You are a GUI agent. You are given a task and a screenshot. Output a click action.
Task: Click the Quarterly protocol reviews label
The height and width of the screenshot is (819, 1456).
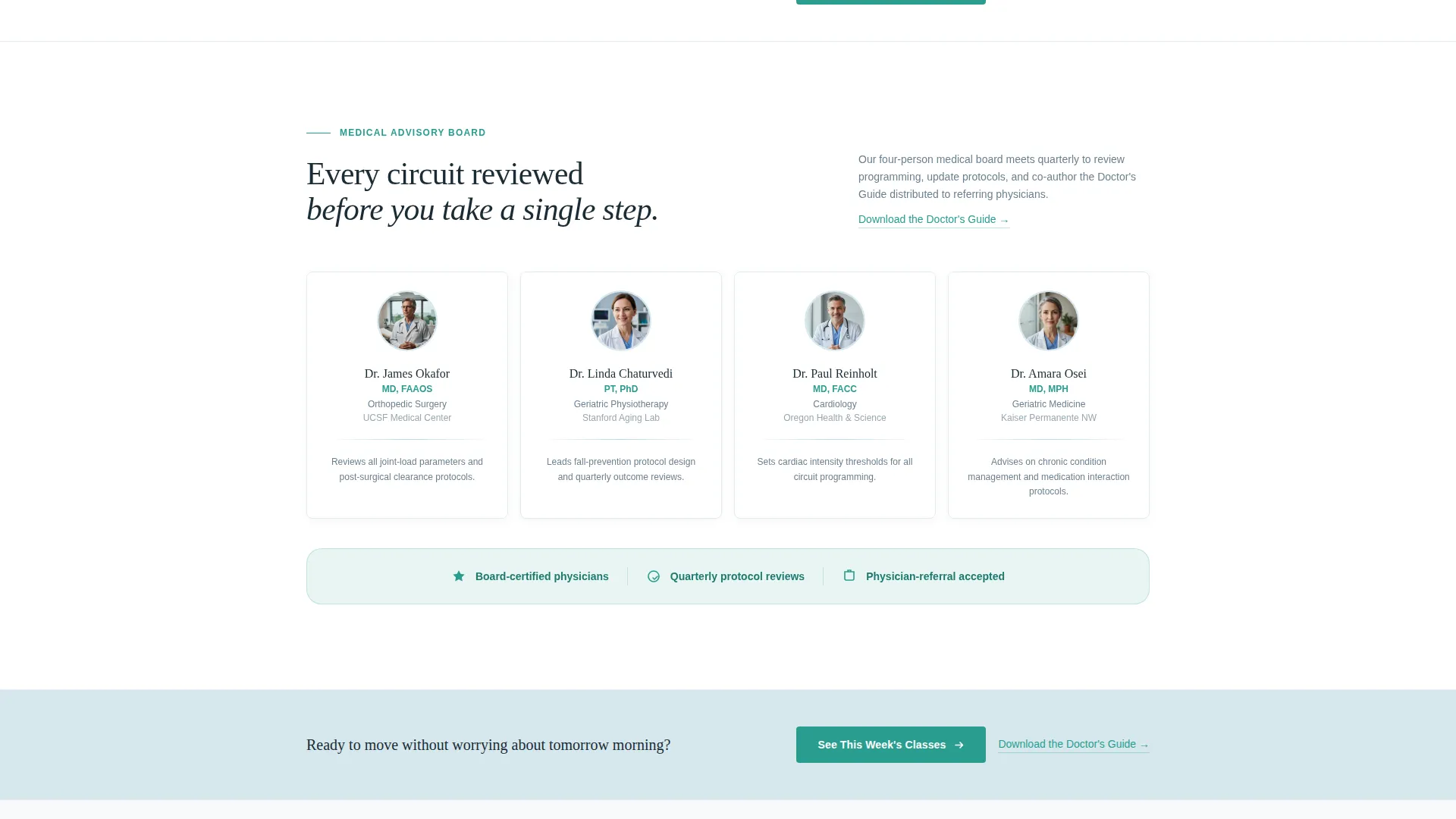point(737,576)
